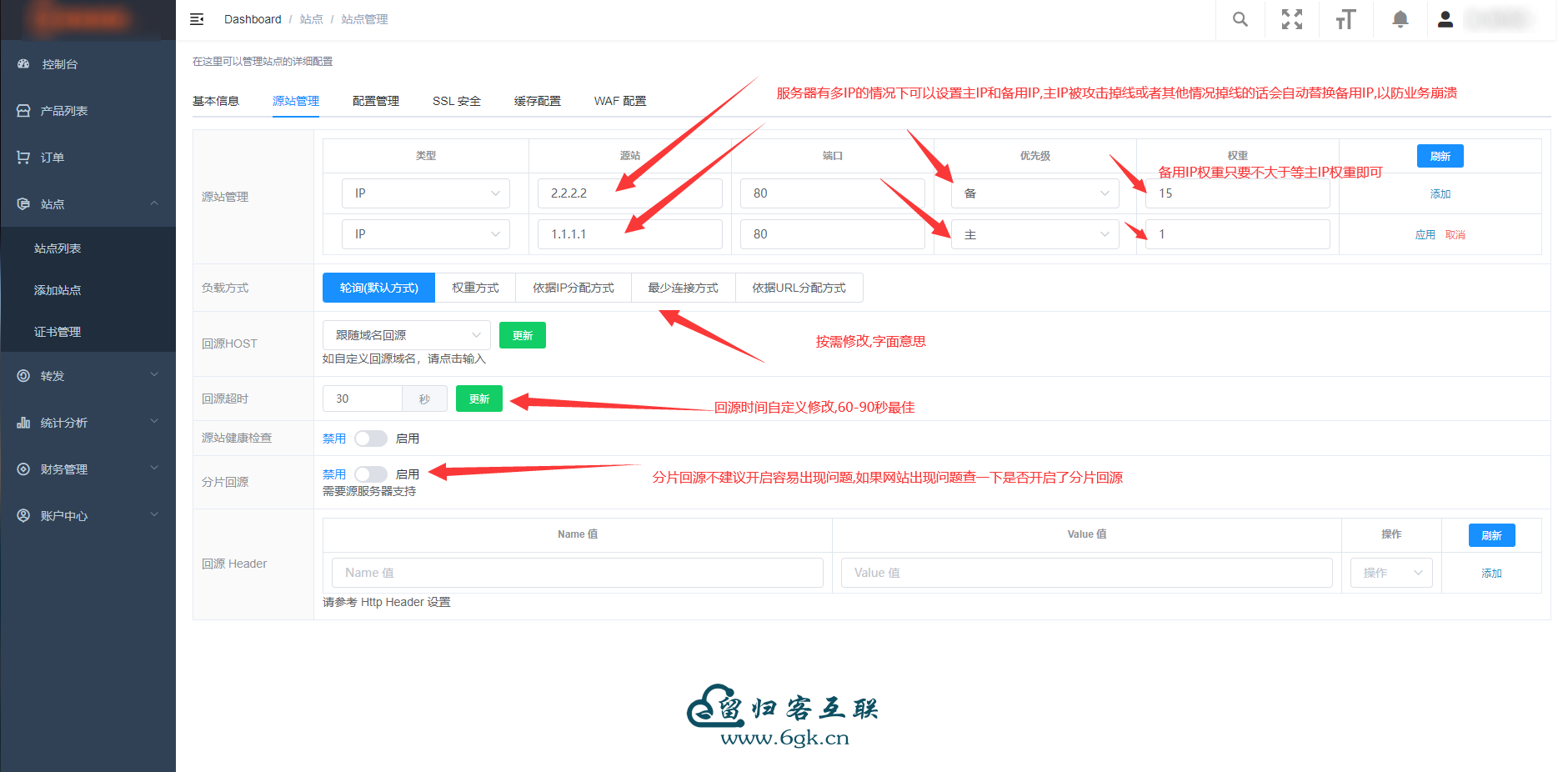
Task: Click the Name 值 input field
Action: [x=578, y=573]
